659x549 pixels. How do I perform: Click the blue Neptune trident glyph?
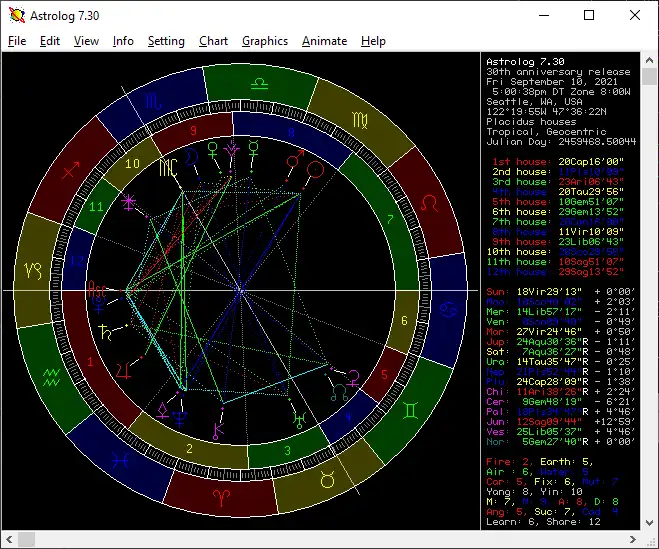tap(180, 419)
